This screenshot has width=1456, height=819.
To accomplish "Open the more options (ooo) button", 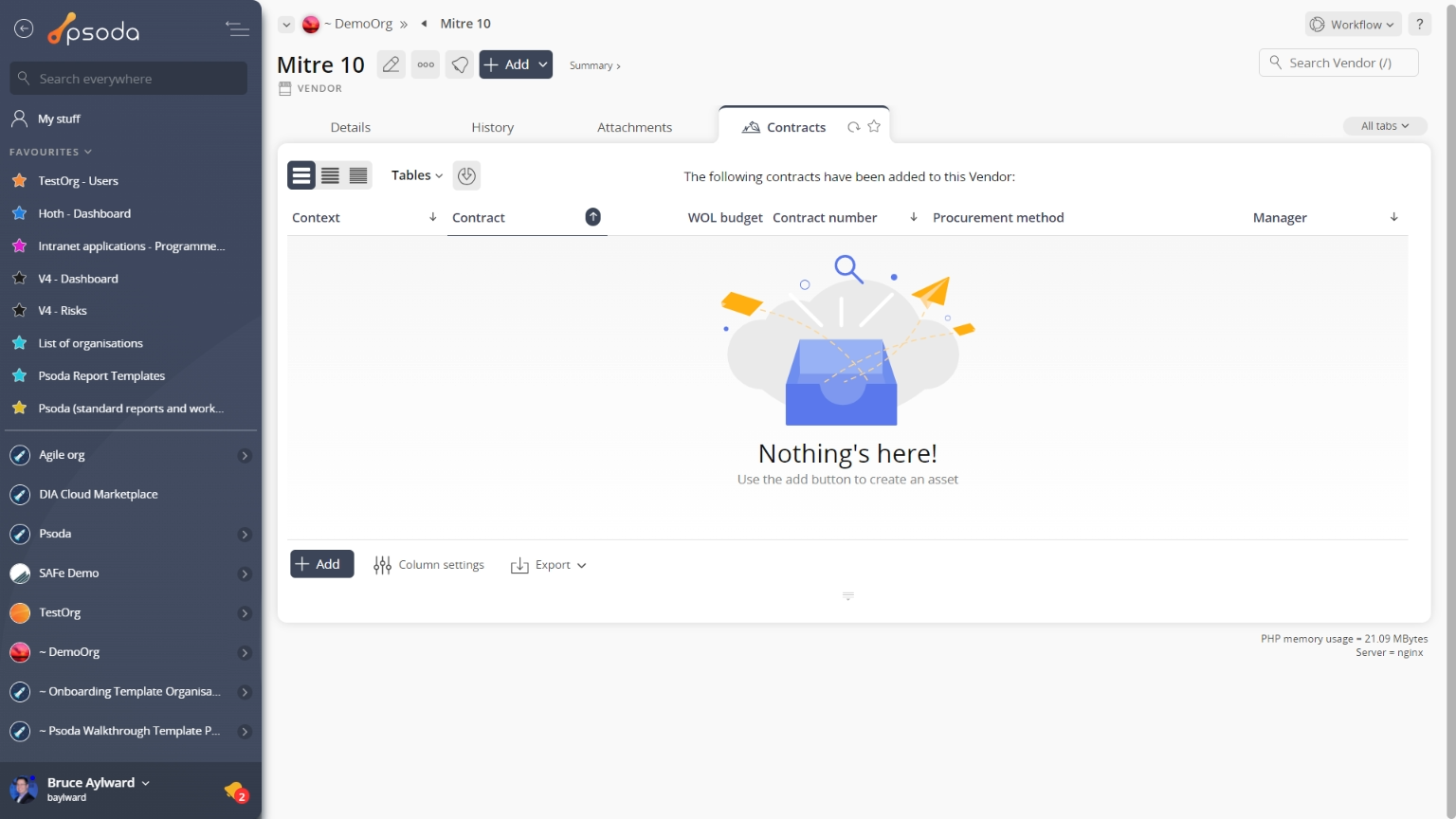I will (426, 64).
